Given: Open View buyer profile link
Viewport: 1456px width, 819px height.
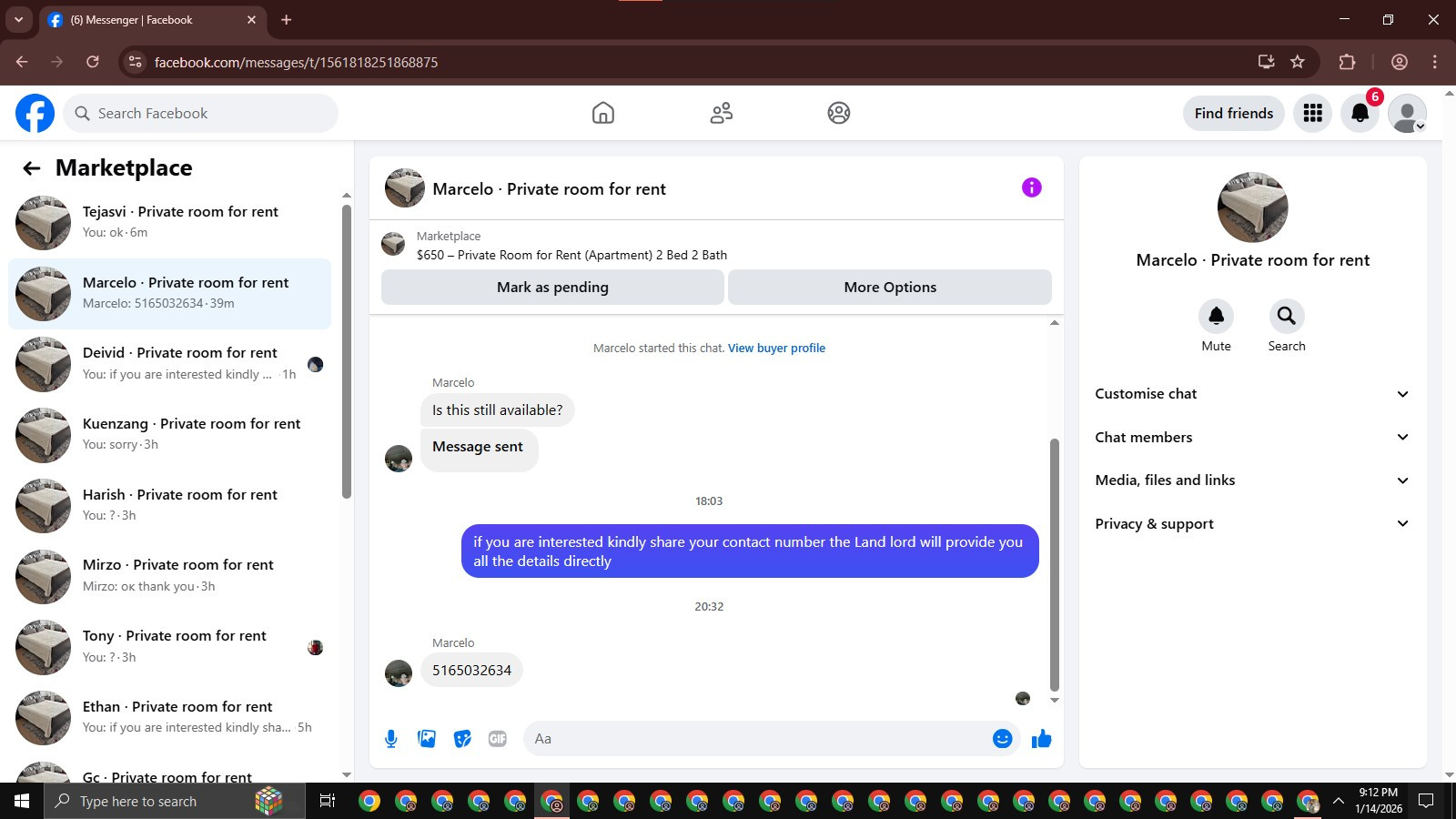Looking at the screenshot, I should 776,348.
